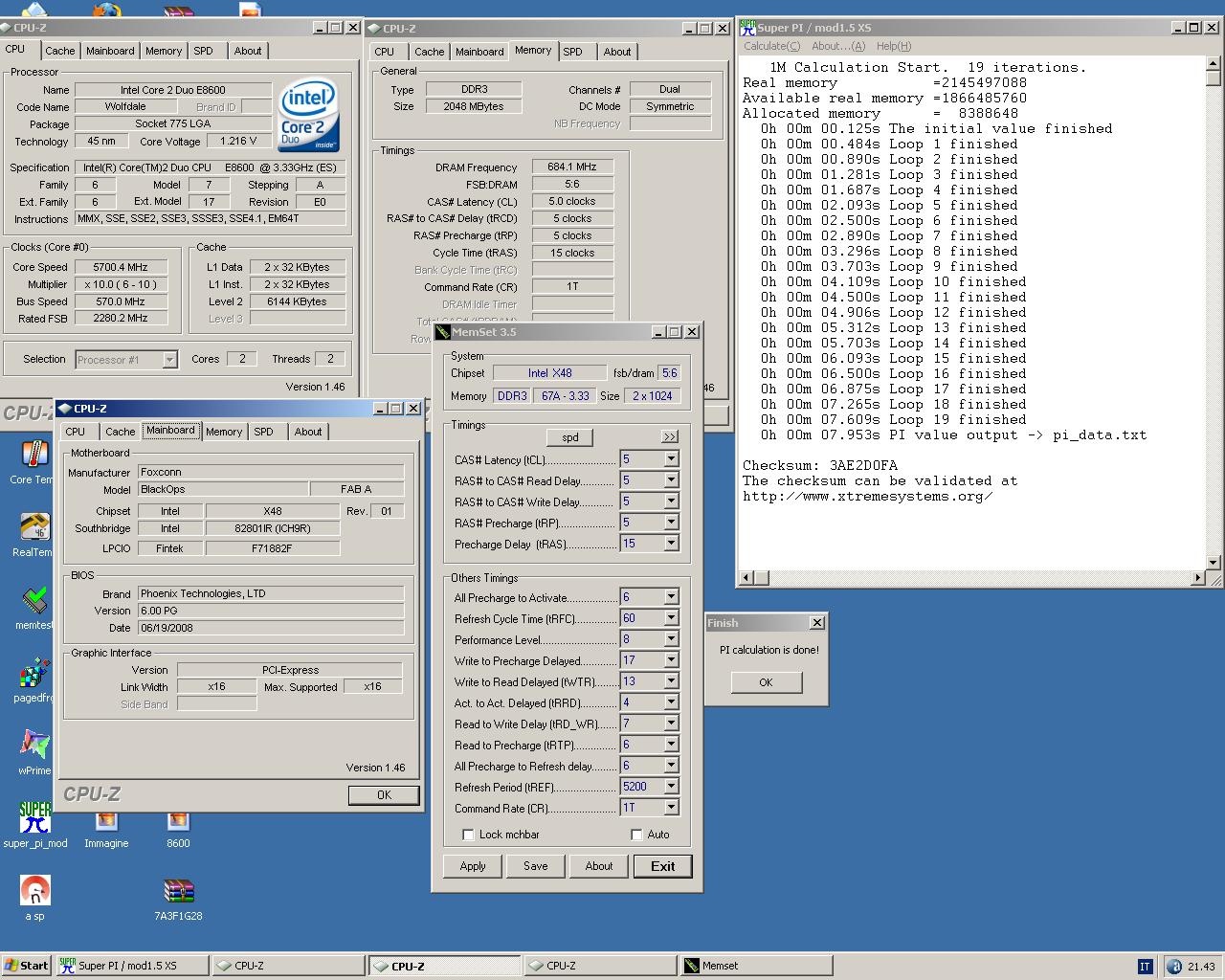Click Super PI horizontal scrollbar right arrow

1197,578
